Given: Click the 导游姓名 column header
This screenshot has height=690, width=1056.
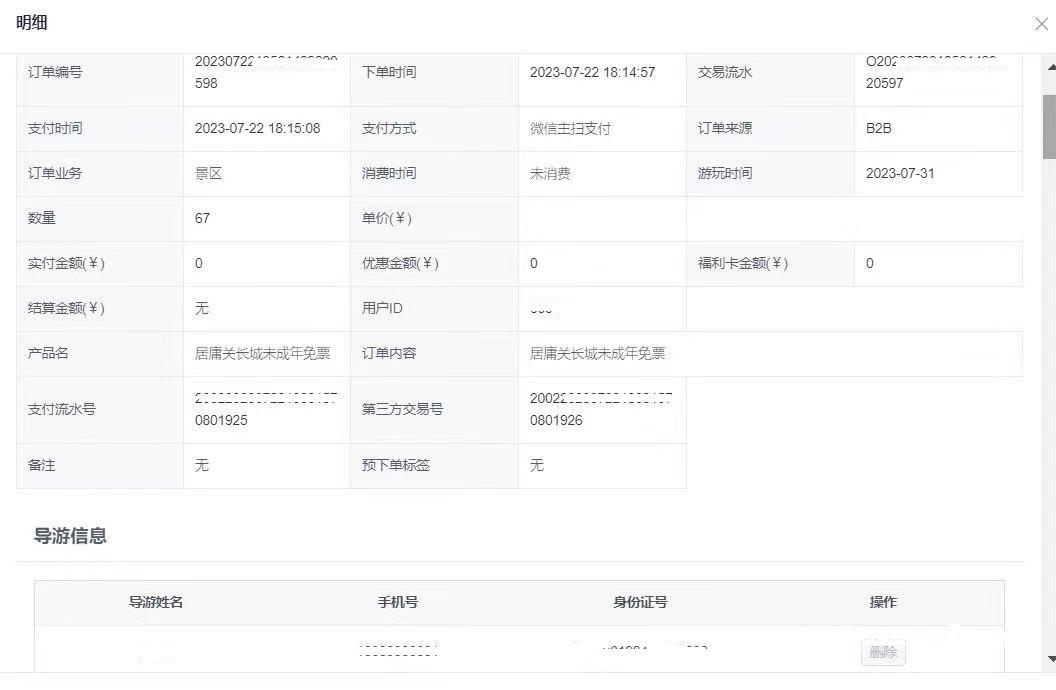Looking at the screenshot, I should (x=155, y=602).
